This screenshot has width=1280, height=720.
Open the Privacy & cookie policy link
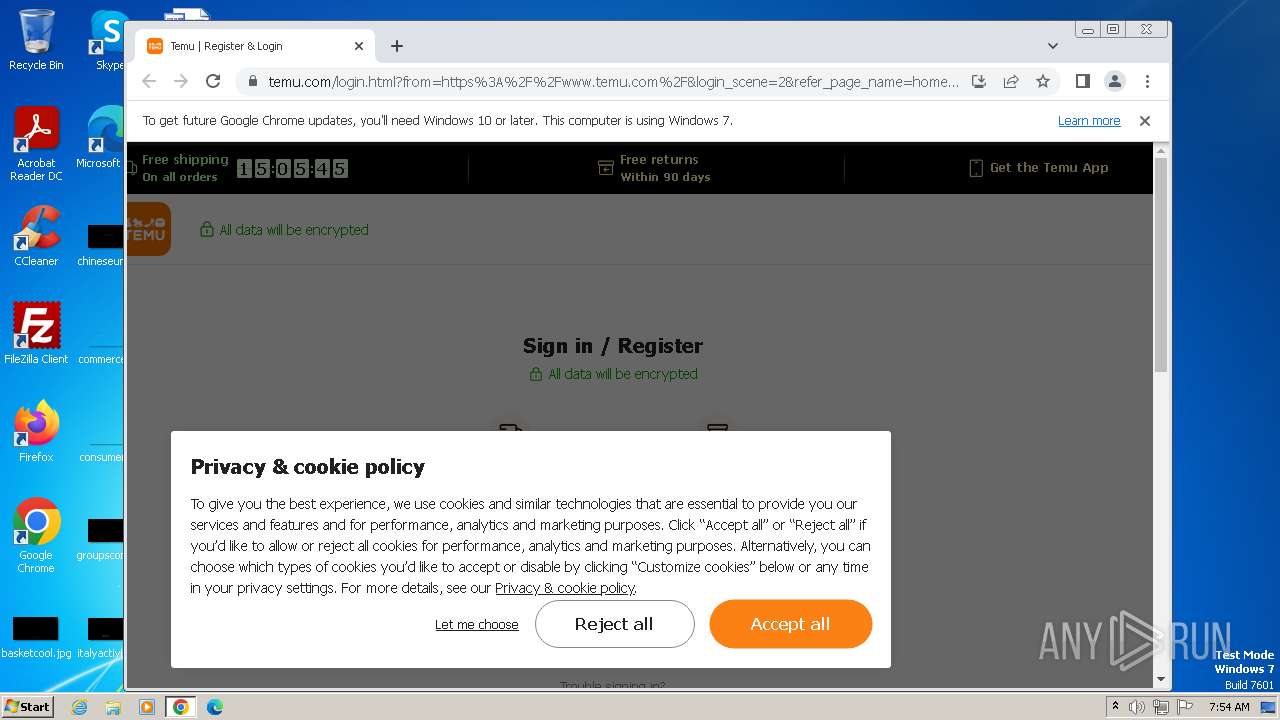tap(565, 588)
